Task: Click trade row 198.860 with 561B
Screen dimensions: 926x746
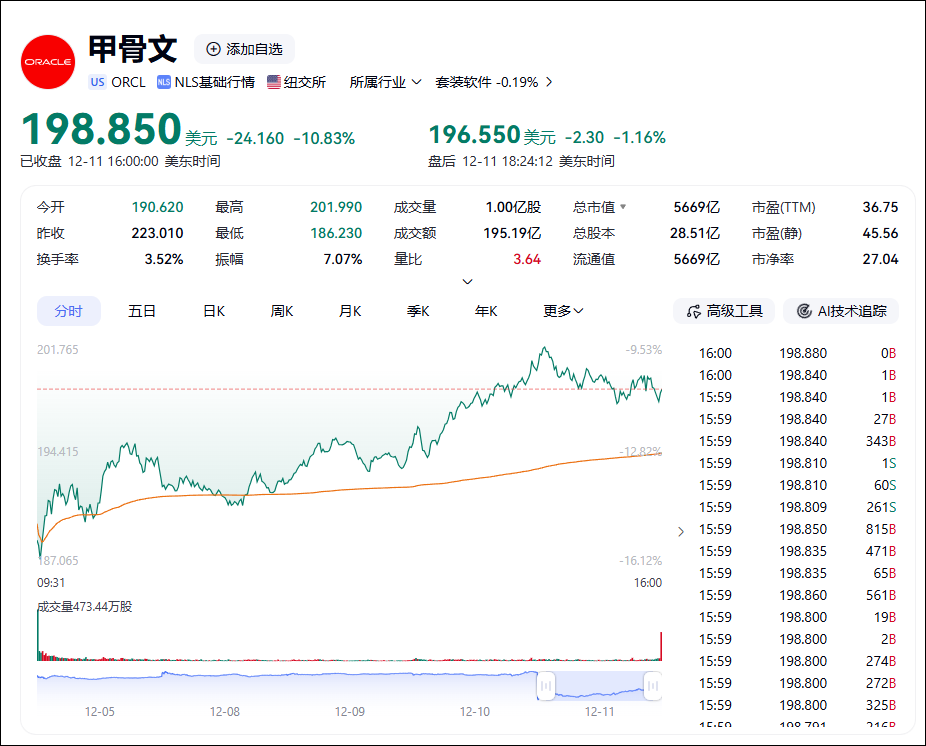Action: [797, 595]
